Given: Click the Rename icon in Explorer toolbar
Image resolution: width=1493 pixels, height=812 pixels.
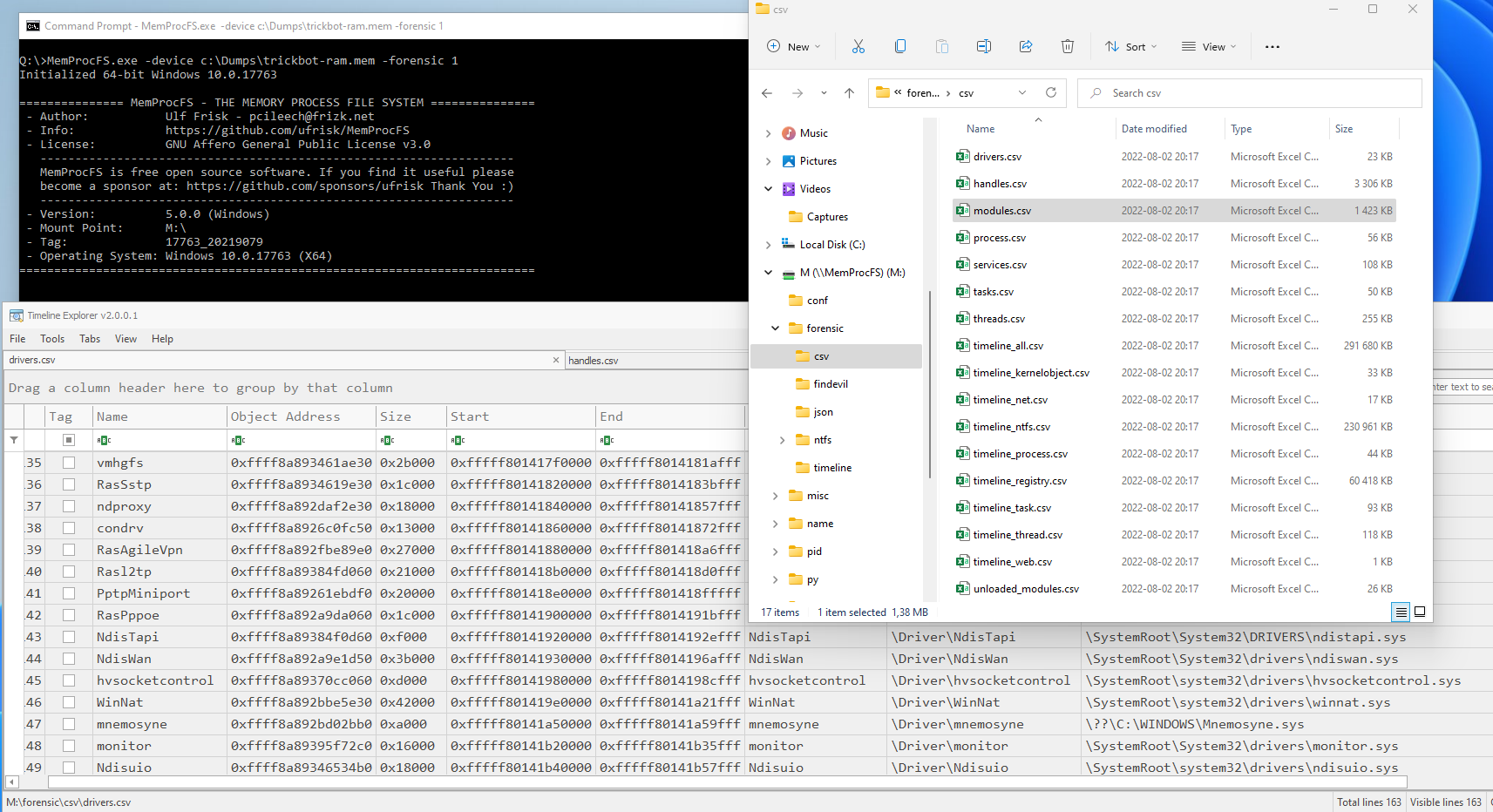Looking at the screenshot, I should (x=984, y=47).
